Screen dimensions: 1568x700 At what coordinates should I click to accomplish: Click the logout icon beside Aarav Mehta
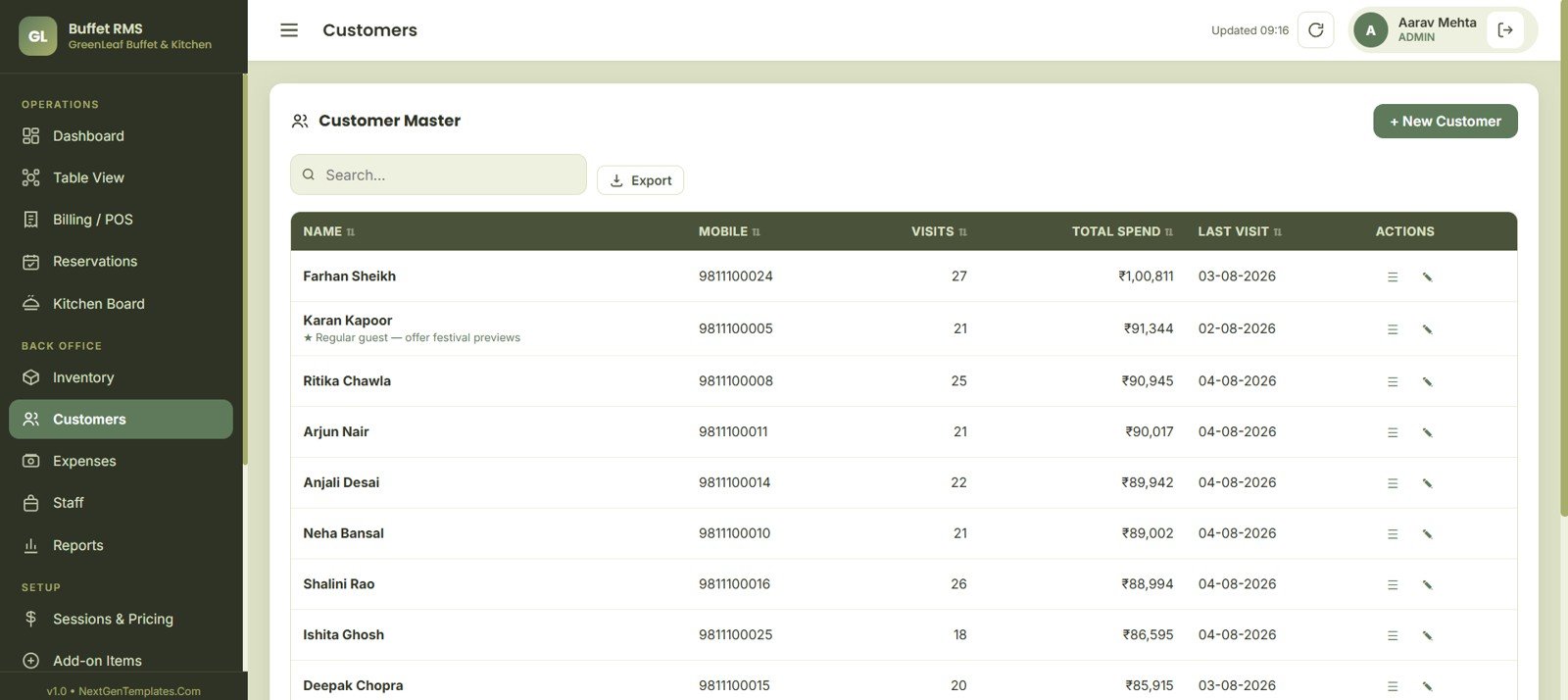(1505, 30)
